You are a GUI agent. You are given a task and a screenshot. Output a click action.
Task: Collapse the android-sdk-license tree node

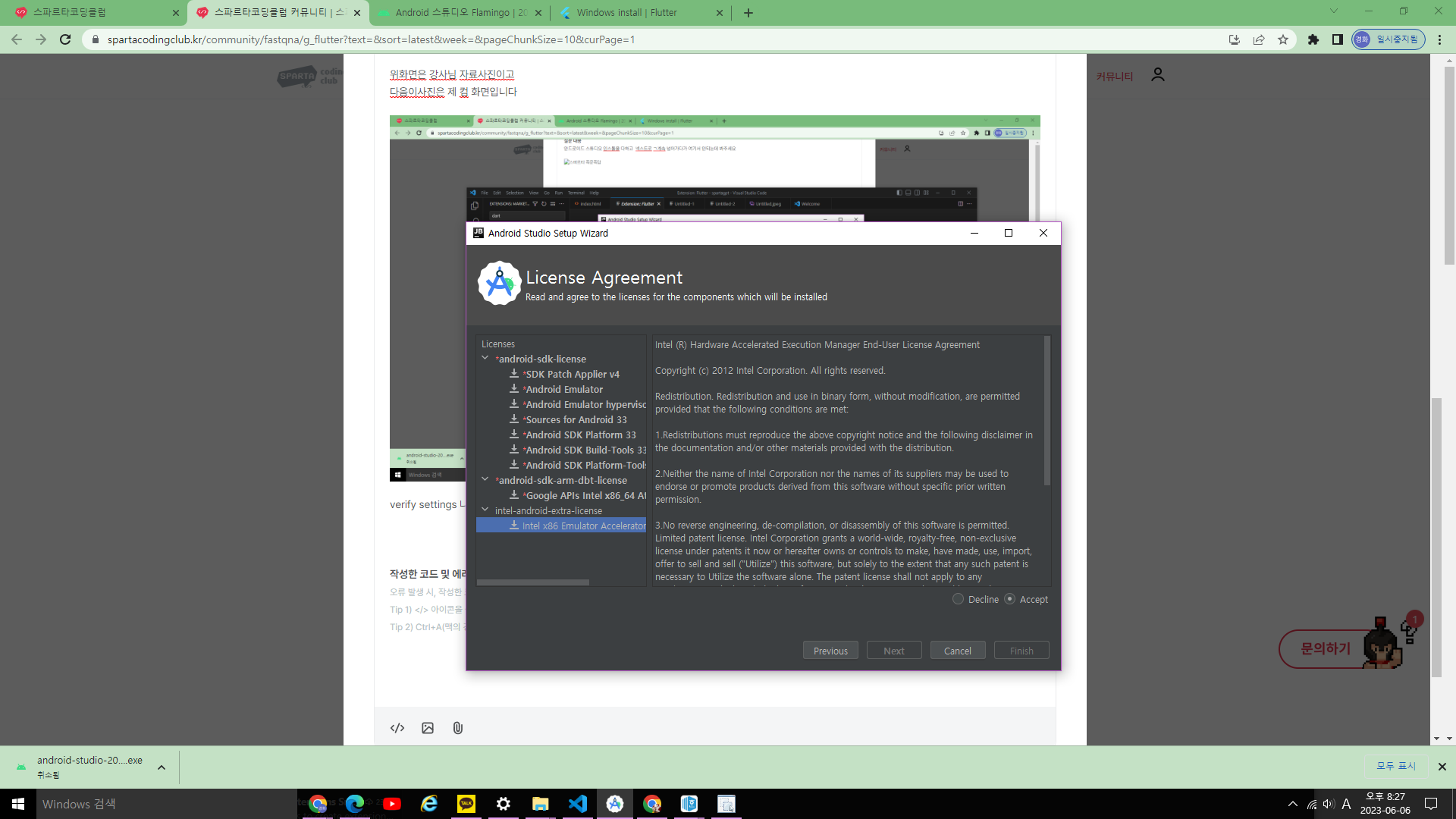(x=485, y=358)
